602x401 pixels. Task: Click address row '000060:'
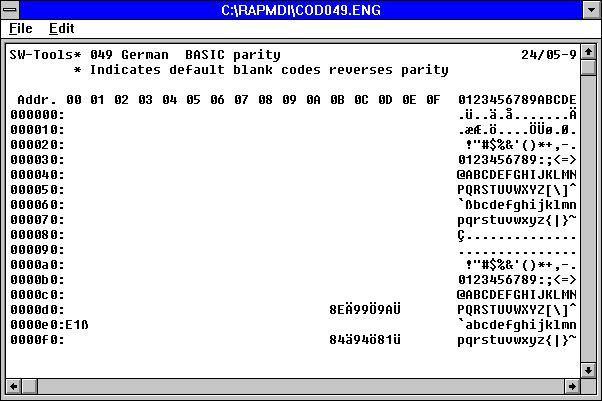pyautogui.click(x=37, y=205)
